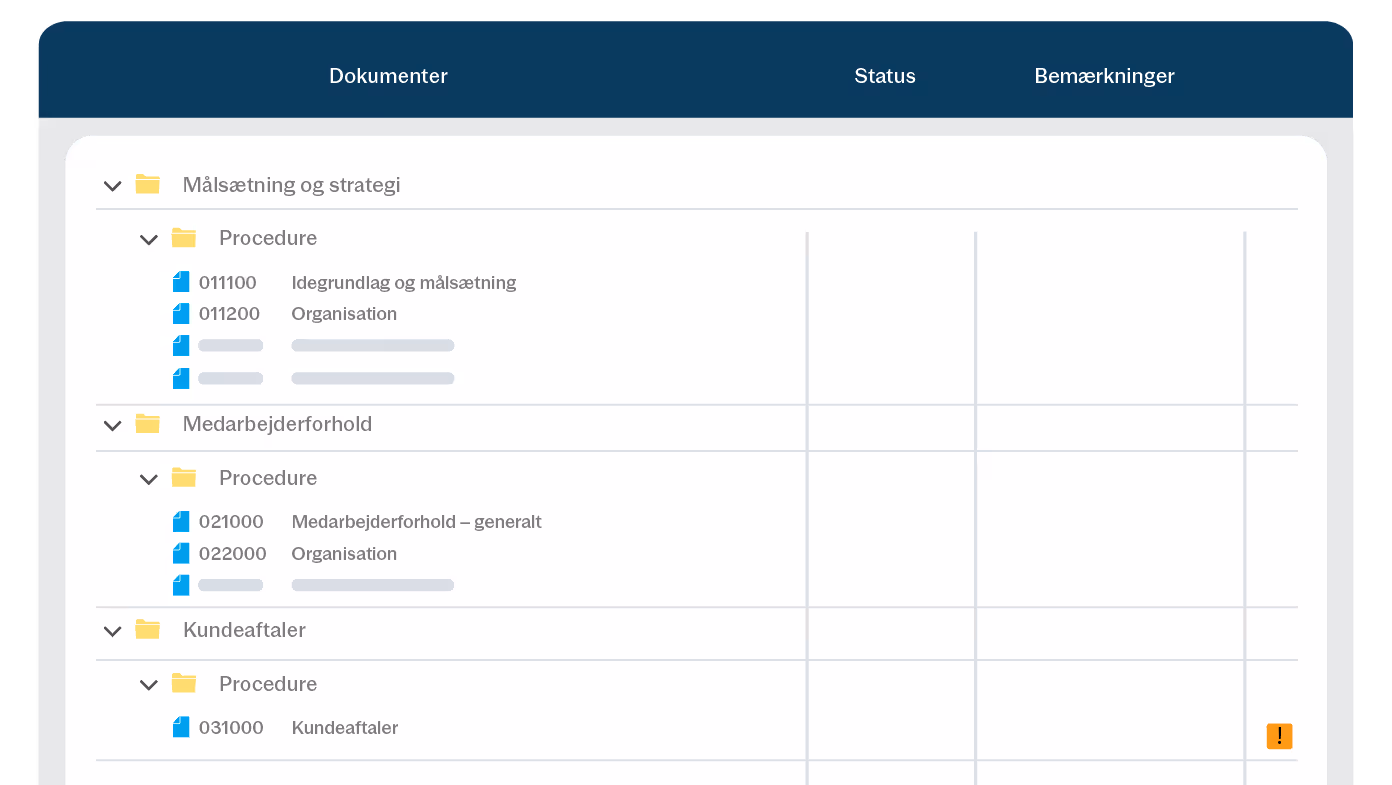Click Procedure folder icon under Medarbejderforhold
Image resolution: width=1392 pixels, height=785 pixels.
point(184,477)
